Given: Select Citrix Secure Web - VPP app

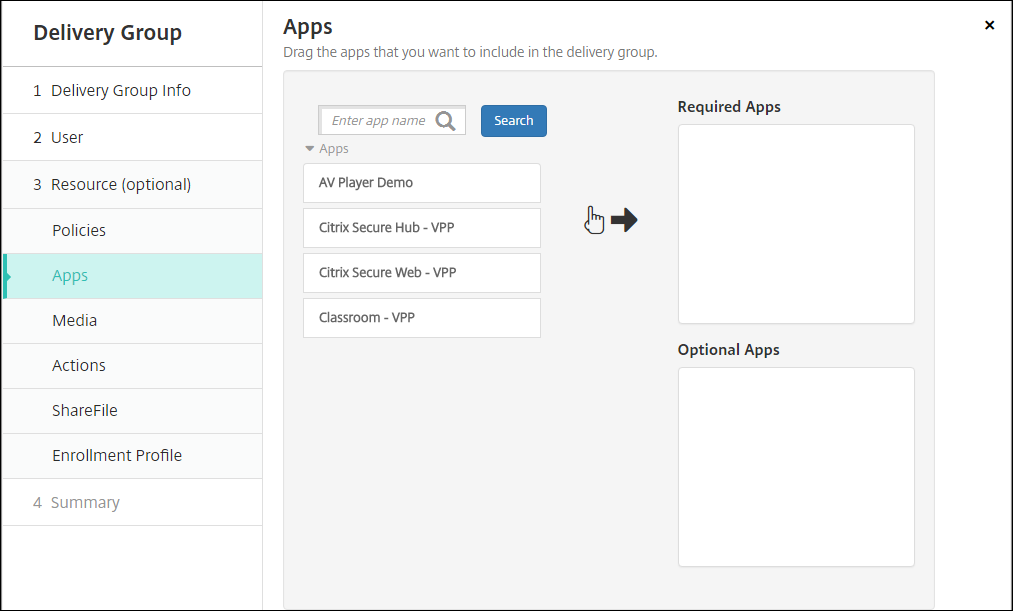Looking at the screenshot, I should (421, 273).
